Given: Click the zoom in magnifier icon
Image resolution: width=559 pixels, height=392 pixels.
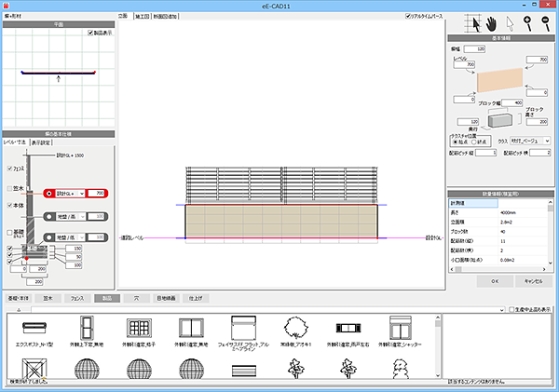Looking at the screenshot, I should [x=527, y=24].
